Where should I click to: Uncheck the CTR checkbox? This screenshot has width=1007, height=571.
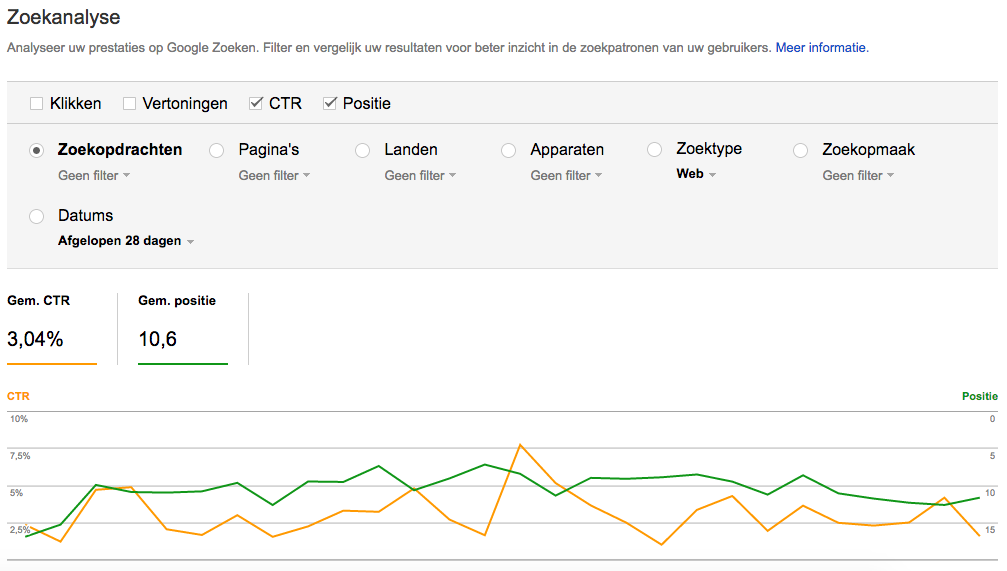[256, 103]
